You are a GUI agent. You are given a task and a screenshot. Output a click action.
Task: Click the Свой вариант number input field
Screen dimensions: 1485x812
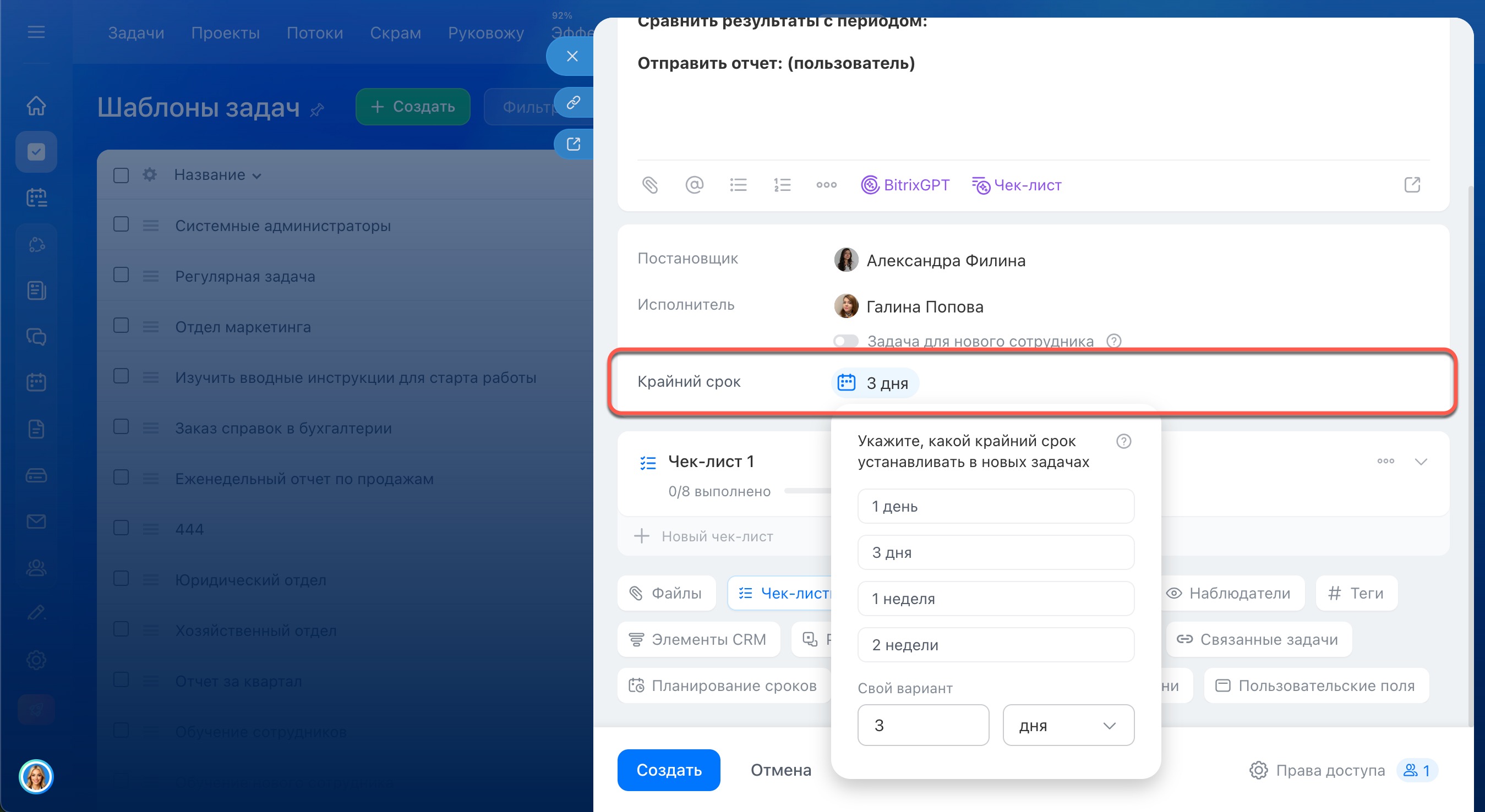coord(922,725)
